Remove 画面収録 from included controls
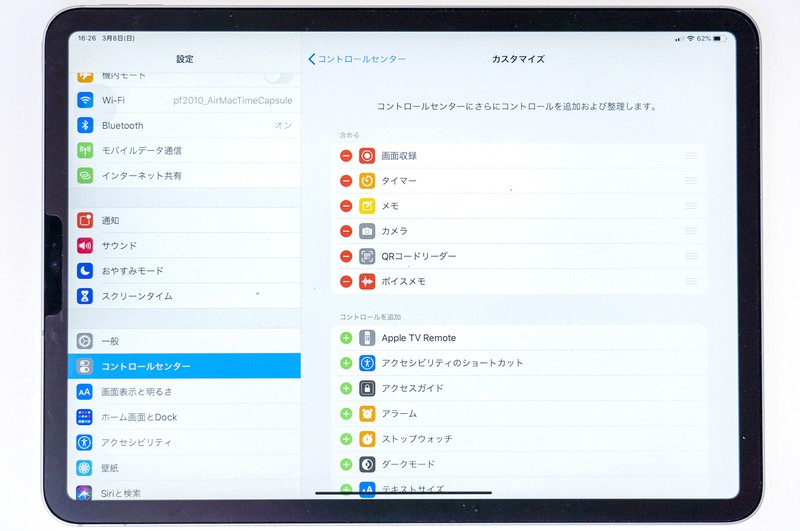The height and width of the screenshot is (531, 800). tap(346, 156)
